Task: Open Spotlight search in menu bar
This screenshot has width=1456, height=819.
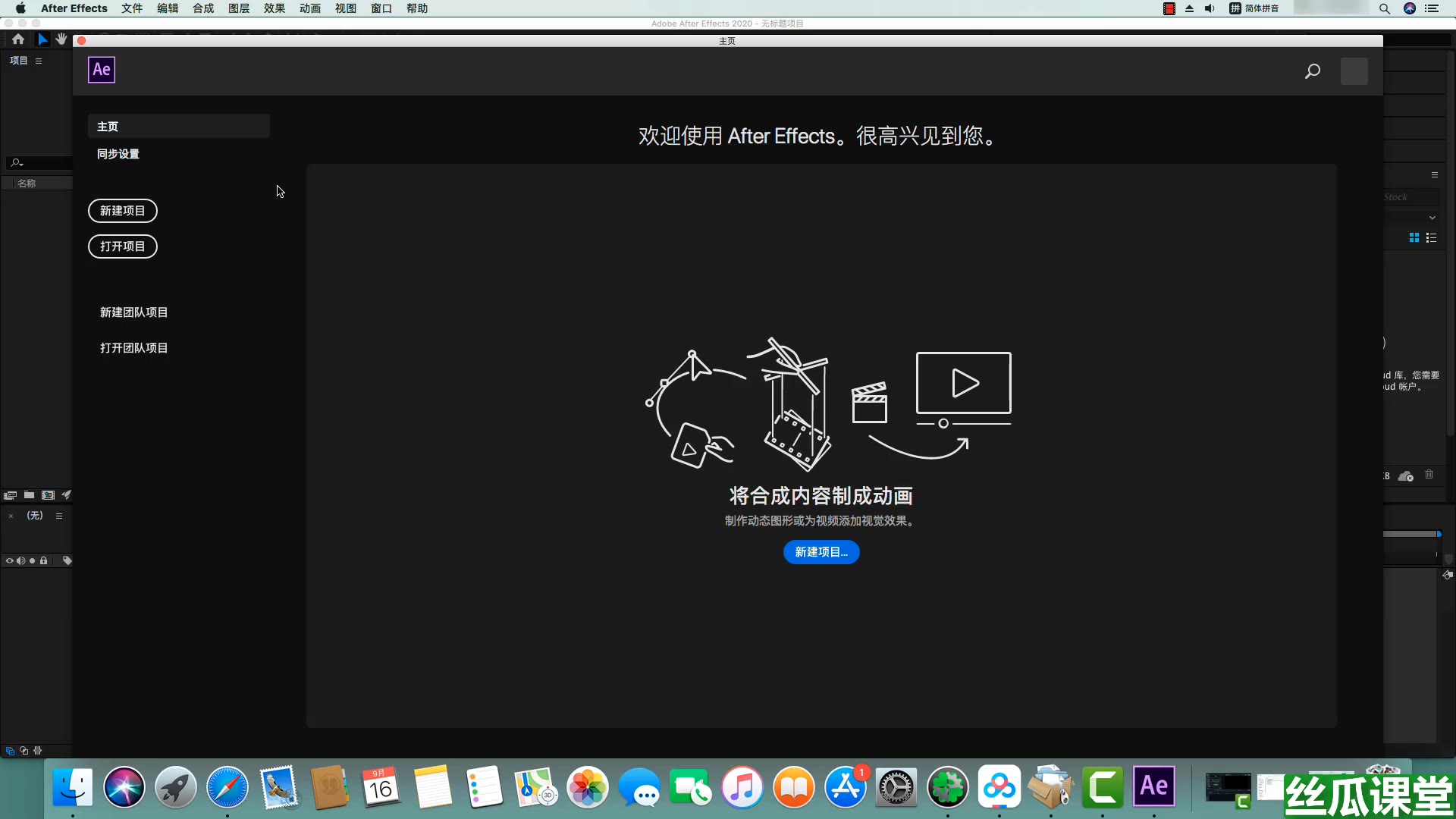Action: coord(1385,8)
